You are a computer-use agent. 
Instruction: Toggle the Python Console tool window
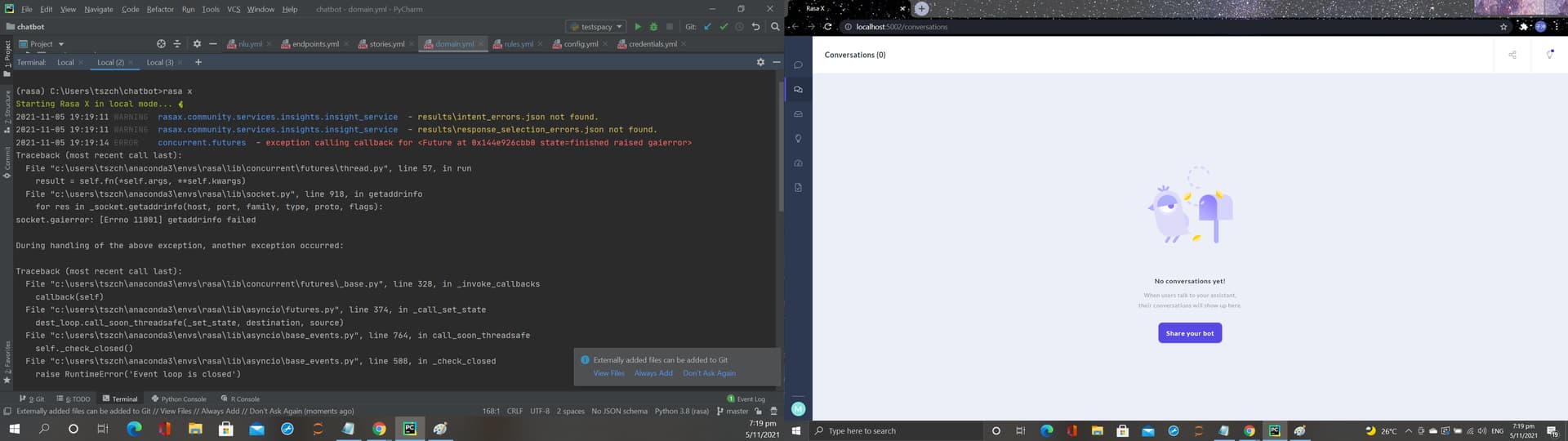click(180, 399)
